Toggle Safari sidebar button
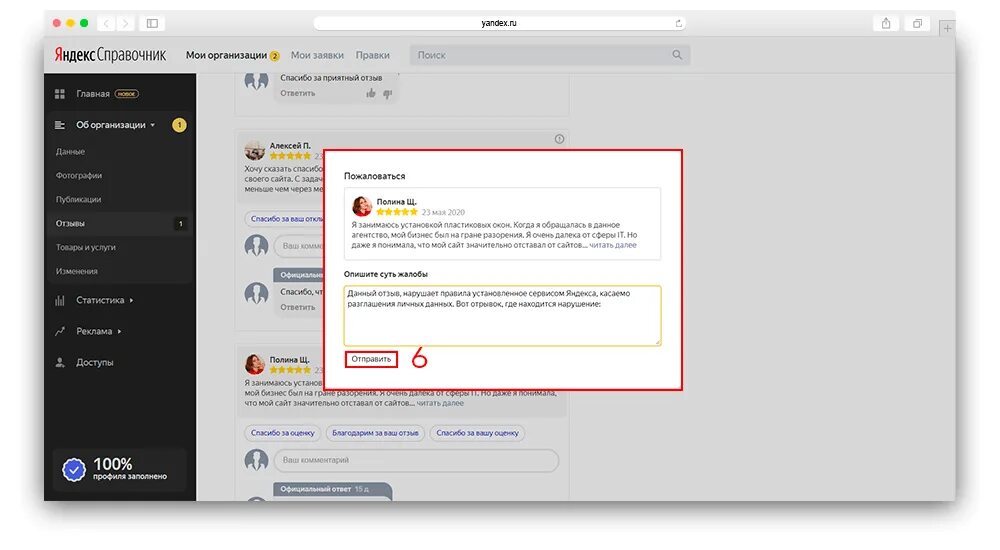Screen dimensions: 1000x550 [x=152, y=24]
